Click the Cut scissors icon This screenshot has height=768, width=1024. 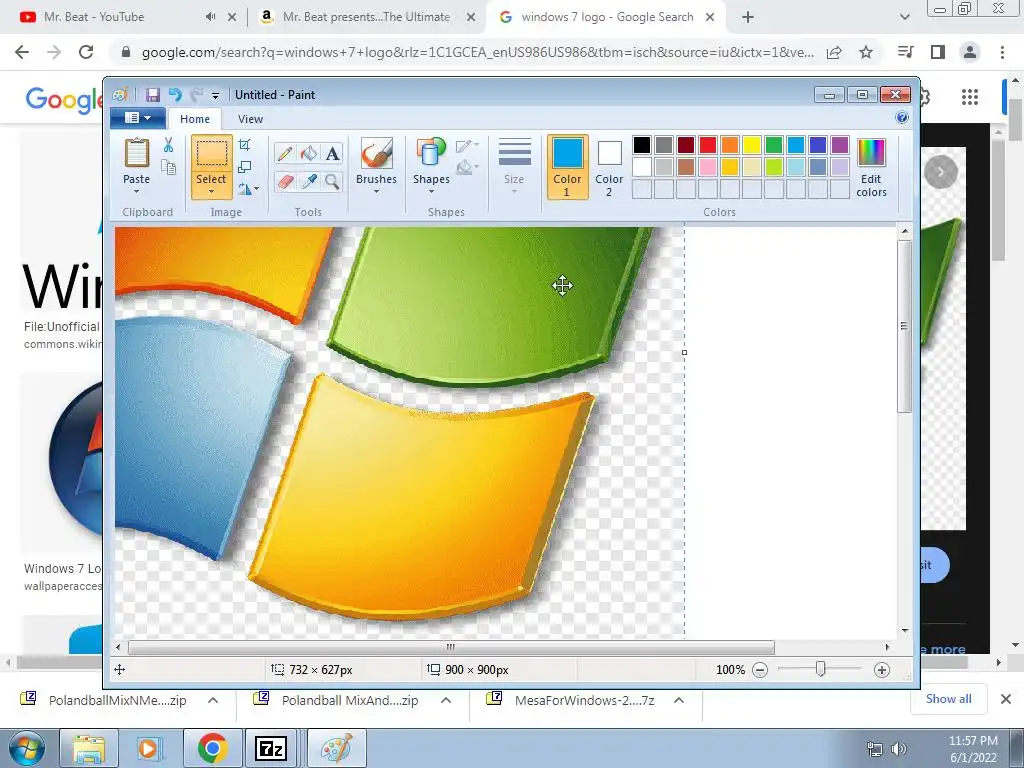(168, 145)
